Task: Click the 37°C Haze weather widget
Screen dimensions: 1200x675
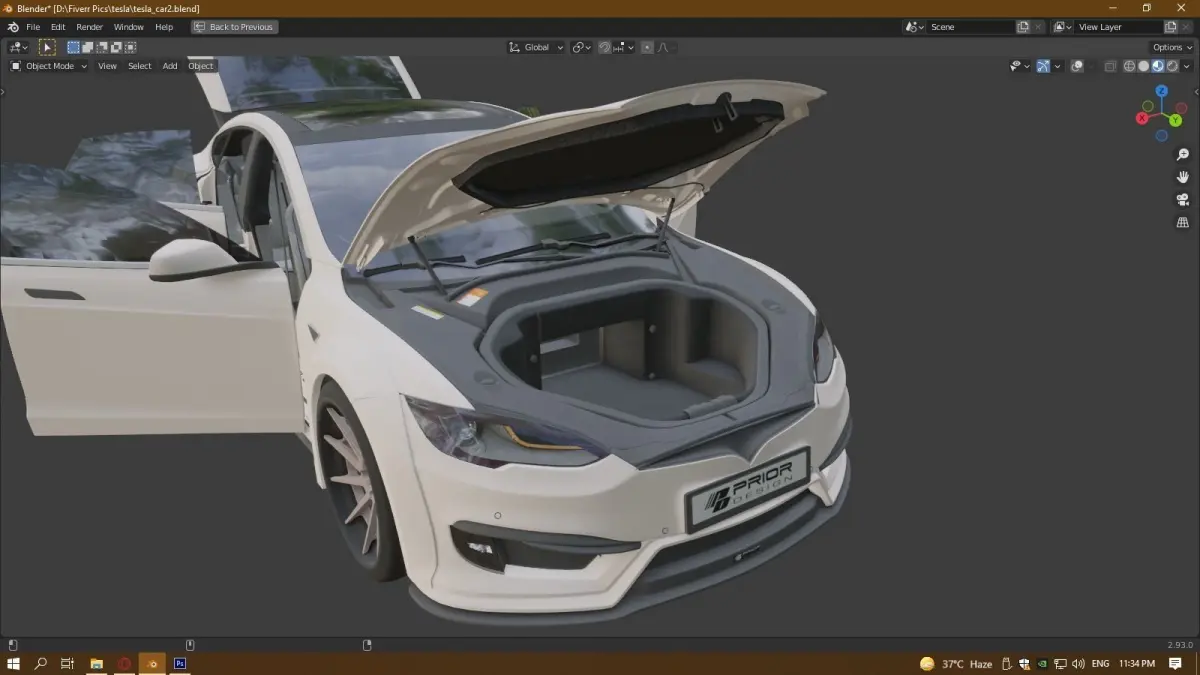Action: pos(956,664)
